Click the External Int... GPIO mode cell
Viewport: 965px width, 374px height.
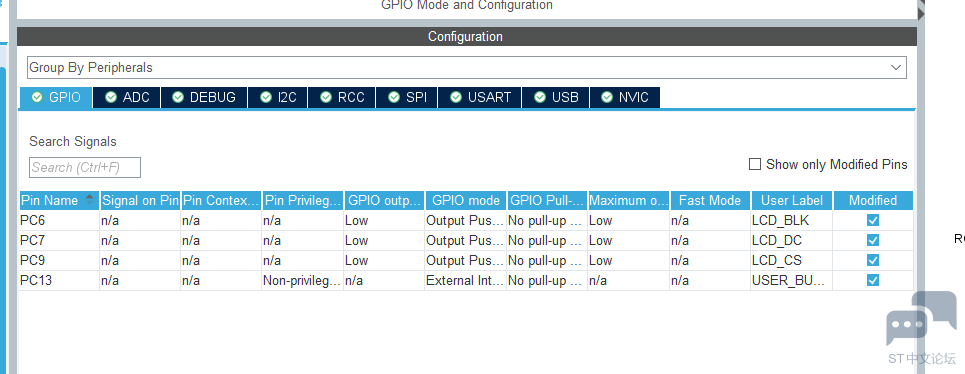(466, 280)
